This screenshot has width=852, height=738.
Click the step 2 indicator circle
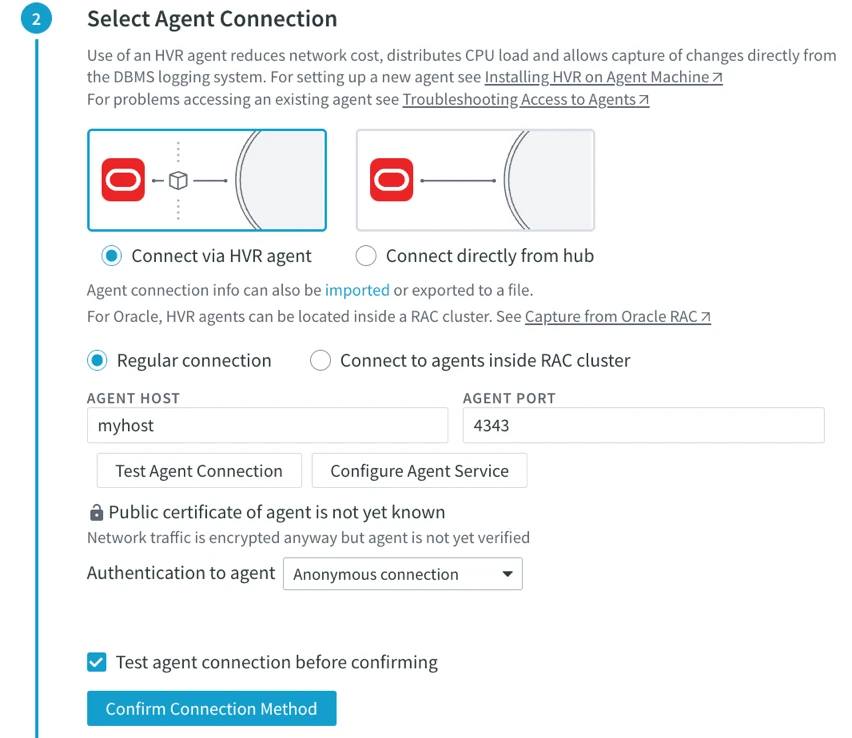point(36,18)
